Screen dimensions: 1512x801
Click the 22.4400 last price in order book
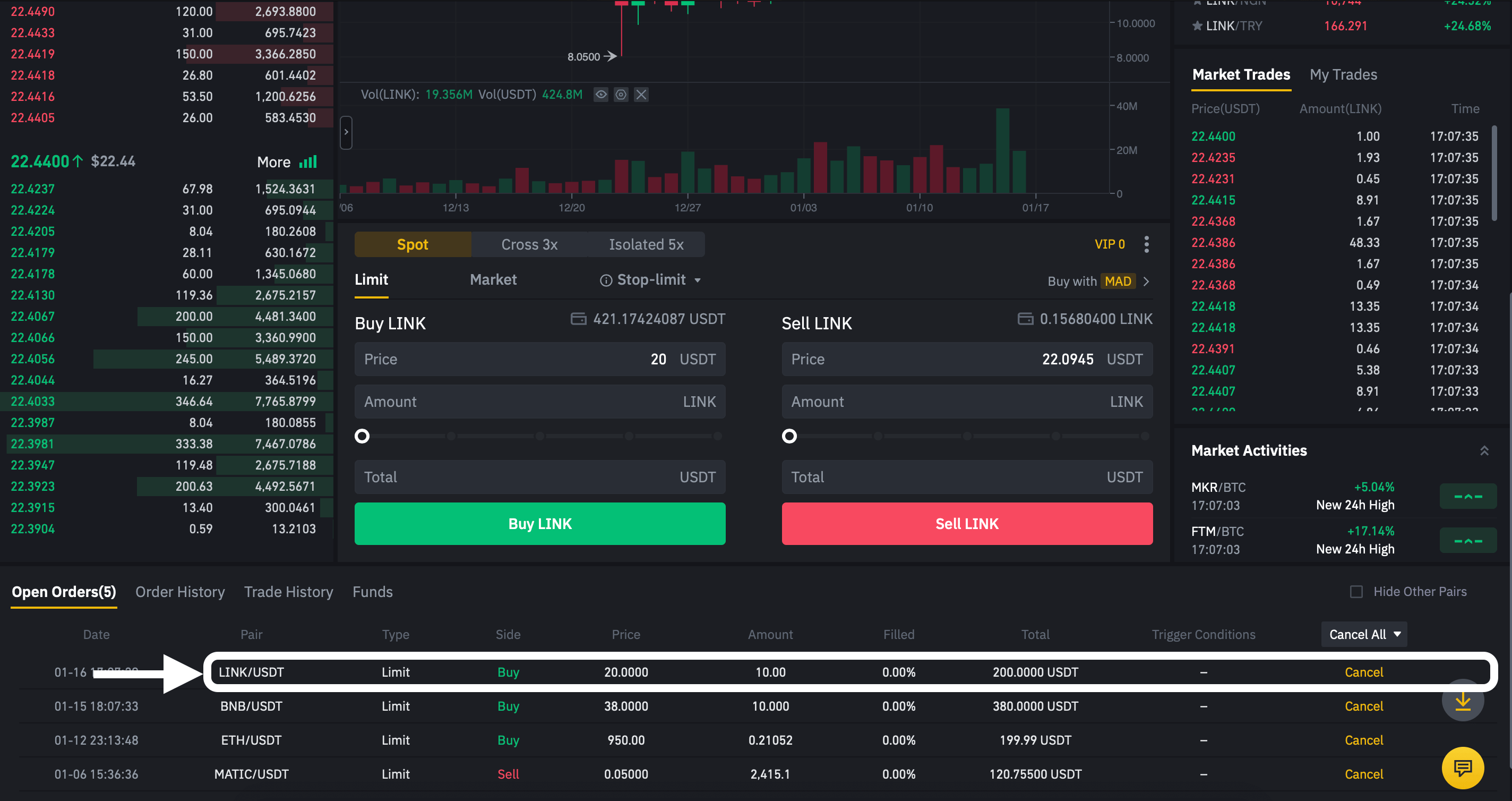coord(40,161)
